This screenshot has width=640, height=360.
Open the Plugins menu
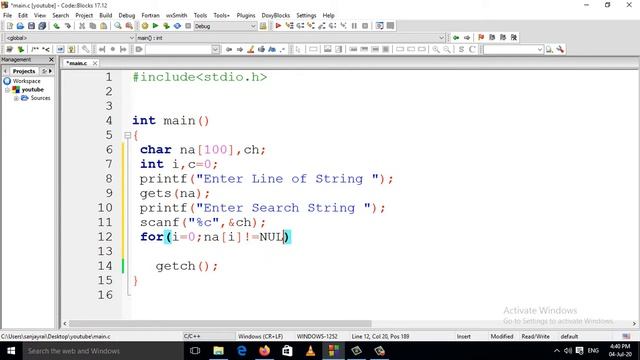(x=246, y=16)
